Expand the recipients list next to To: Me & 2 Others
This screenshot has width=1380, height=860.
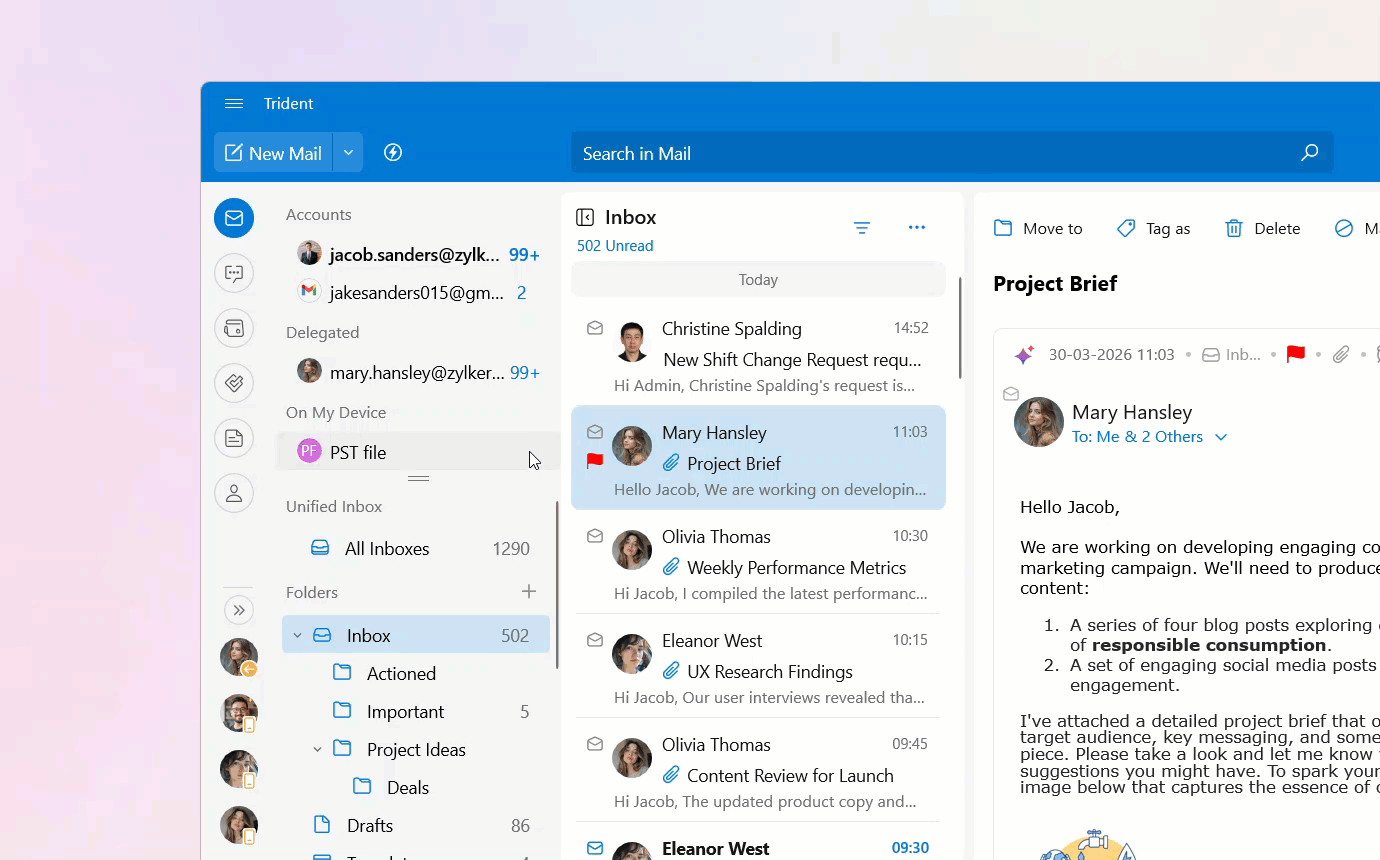pyautogui.click(x=1221, y=437)
